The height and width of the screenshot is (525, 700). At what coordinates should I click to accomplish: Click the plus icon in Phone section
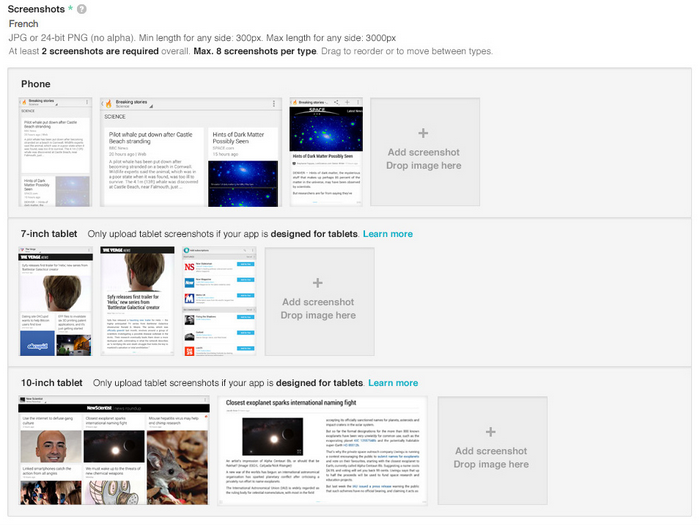coord(423,133)
